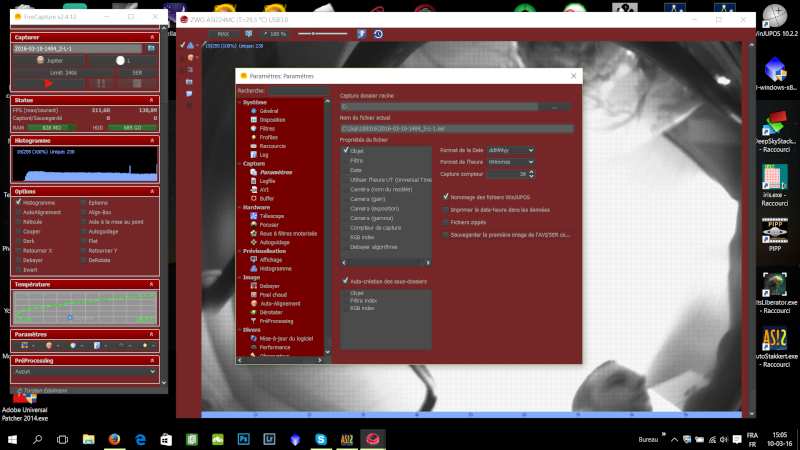
Task: Browse capture root folder with ... button
Action: pos(554,107)
